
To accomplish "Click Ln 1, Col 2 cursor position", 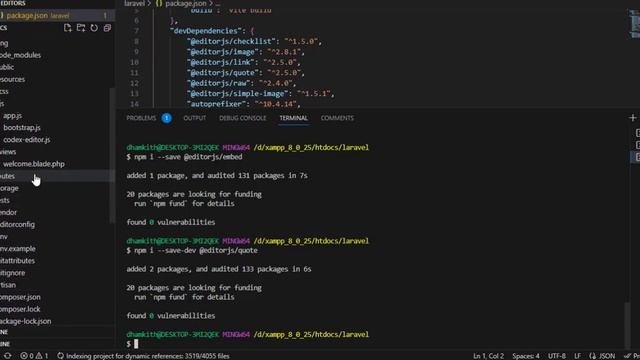I will 488,356.
